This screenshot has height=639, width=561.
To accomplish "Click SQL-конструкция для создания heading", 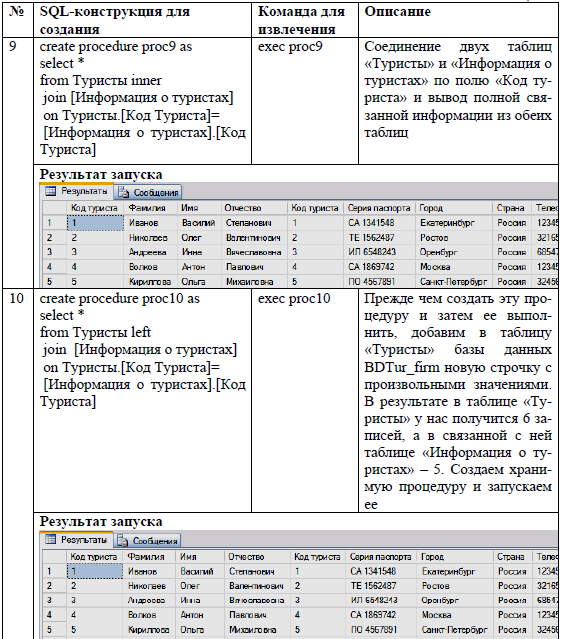I will [x=114, y=20].
